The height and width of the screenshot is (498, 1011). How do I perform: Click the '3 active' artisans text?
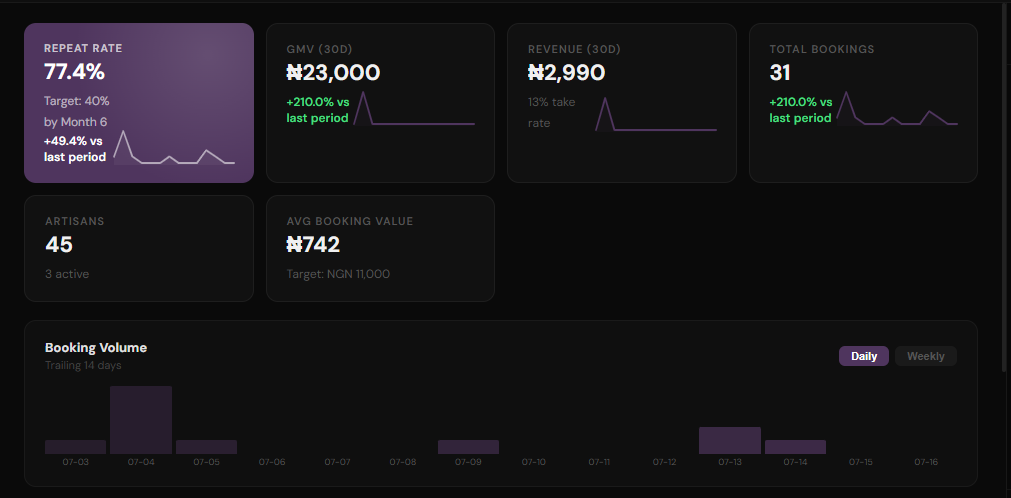pos(67,274)
